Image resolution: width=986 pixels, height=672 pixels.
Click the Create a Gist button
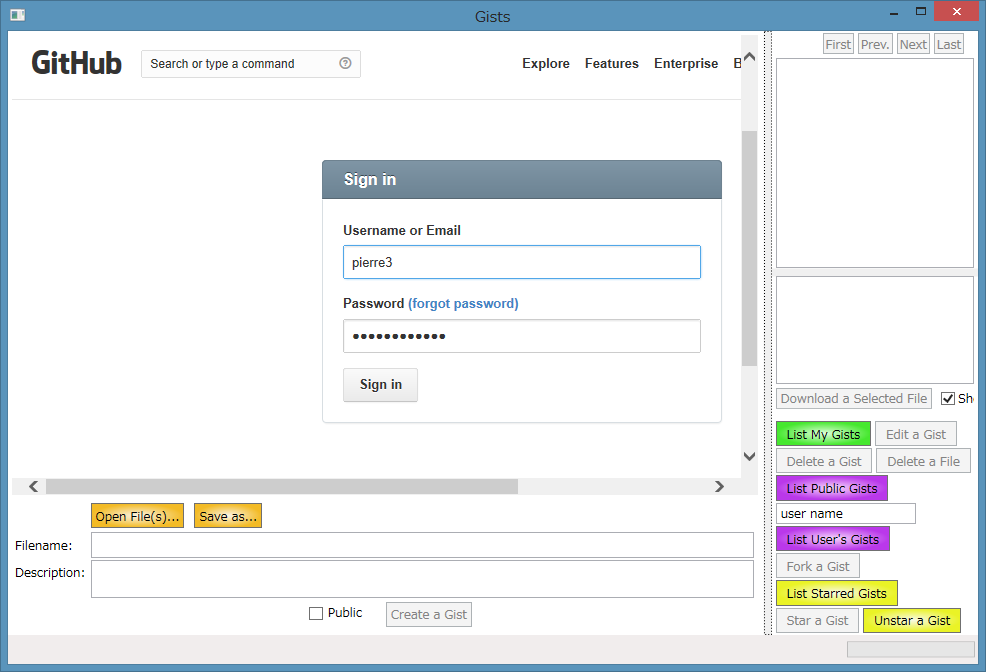coord(429,615)
